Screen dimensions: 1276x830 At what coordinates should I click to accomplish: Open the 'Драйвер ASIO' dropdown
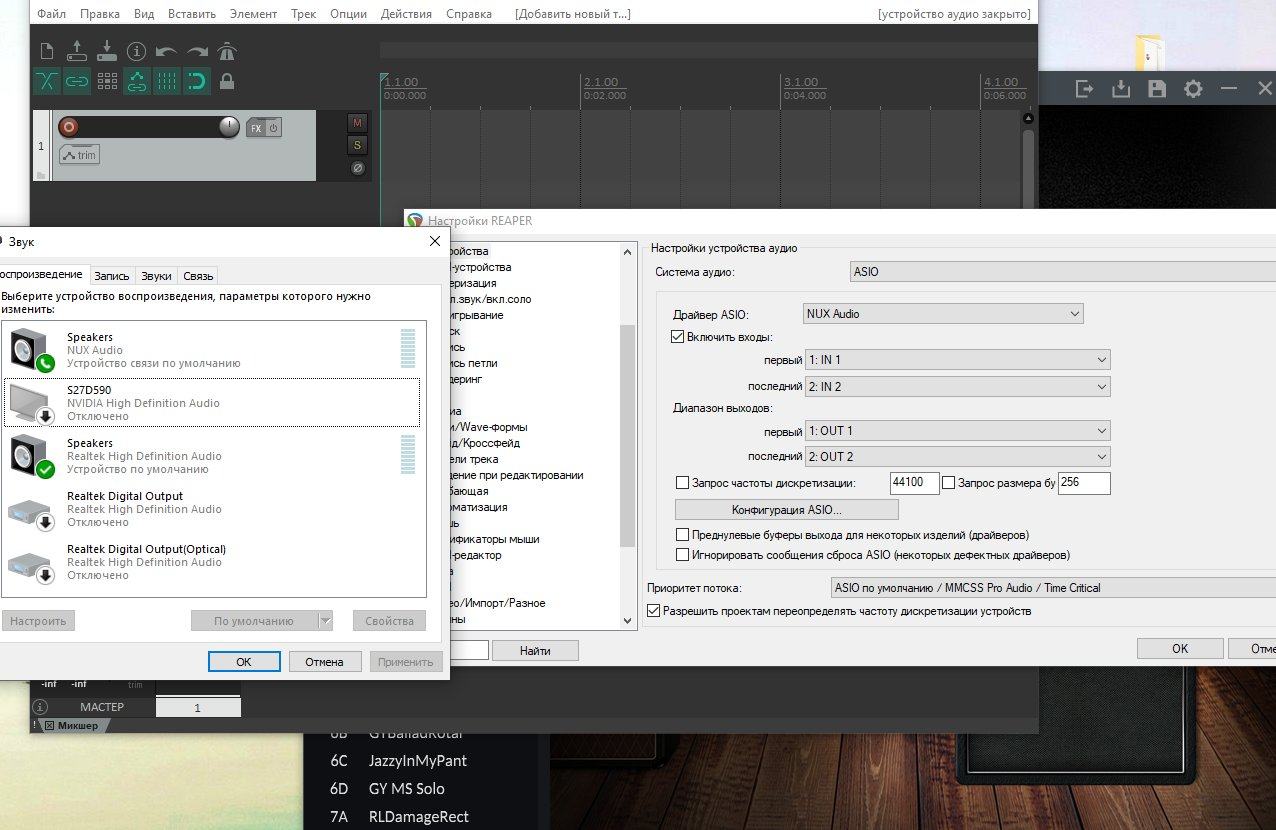click(x=943, y=314)
